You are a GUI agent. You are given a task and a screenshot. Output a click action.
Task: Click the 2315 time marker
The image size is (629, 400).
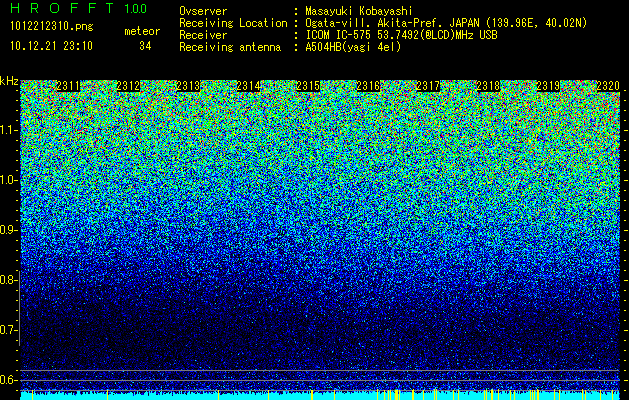click(308, 86)
